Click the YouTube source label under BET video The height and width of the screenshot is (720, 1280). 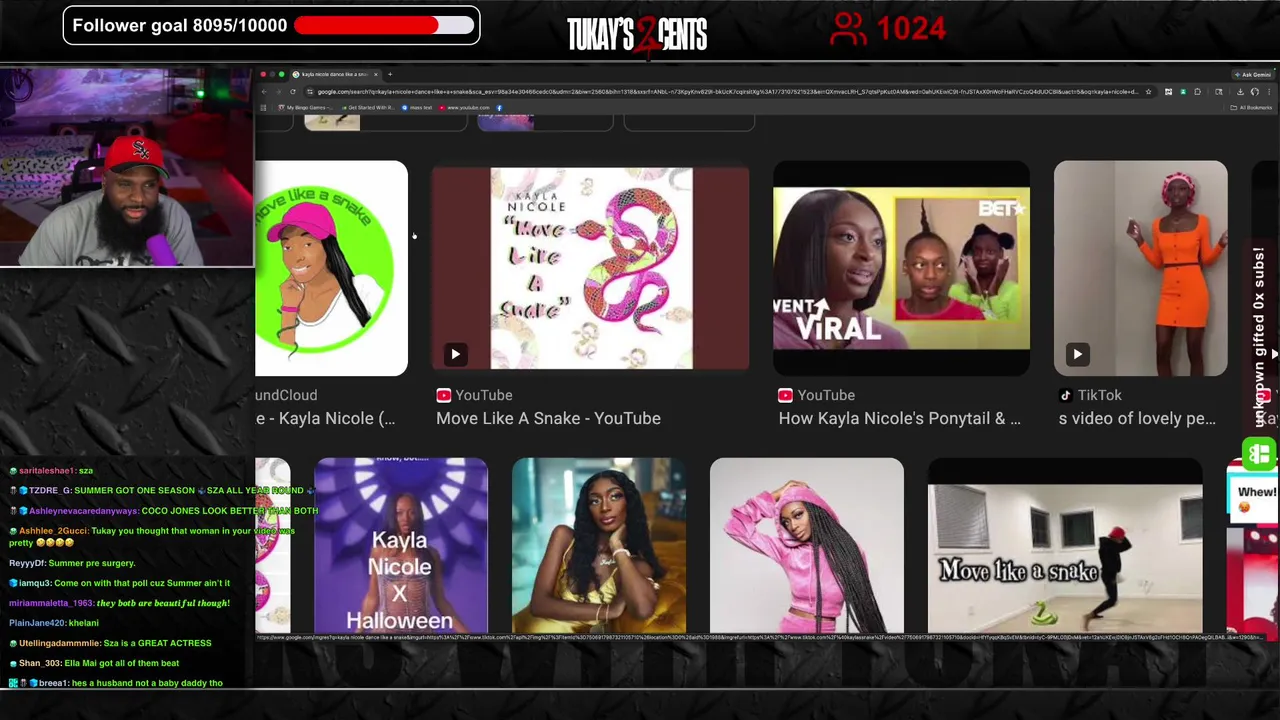[816, 395]
